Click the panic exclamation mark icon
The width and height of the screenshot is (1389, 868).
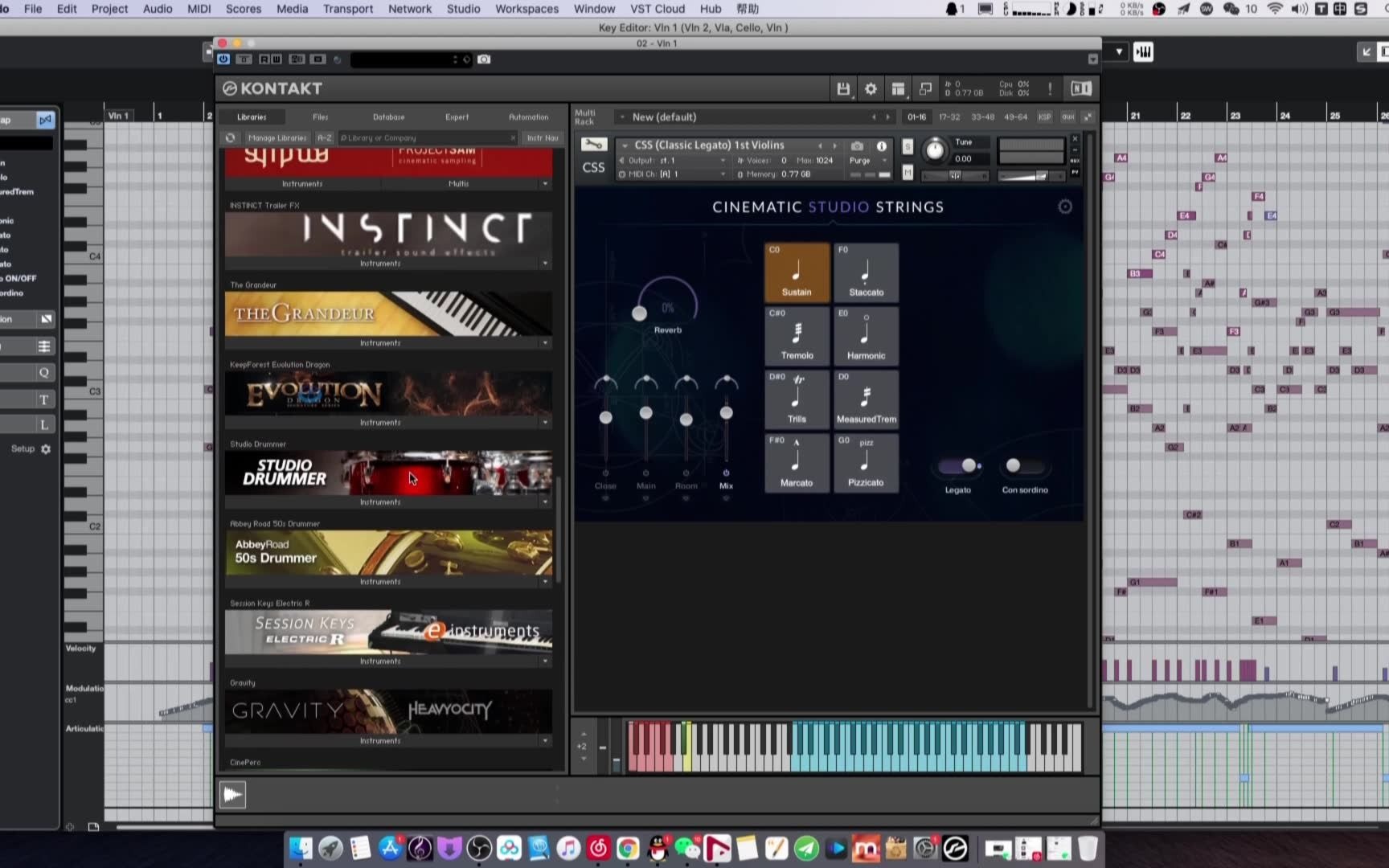[1050, 88]
